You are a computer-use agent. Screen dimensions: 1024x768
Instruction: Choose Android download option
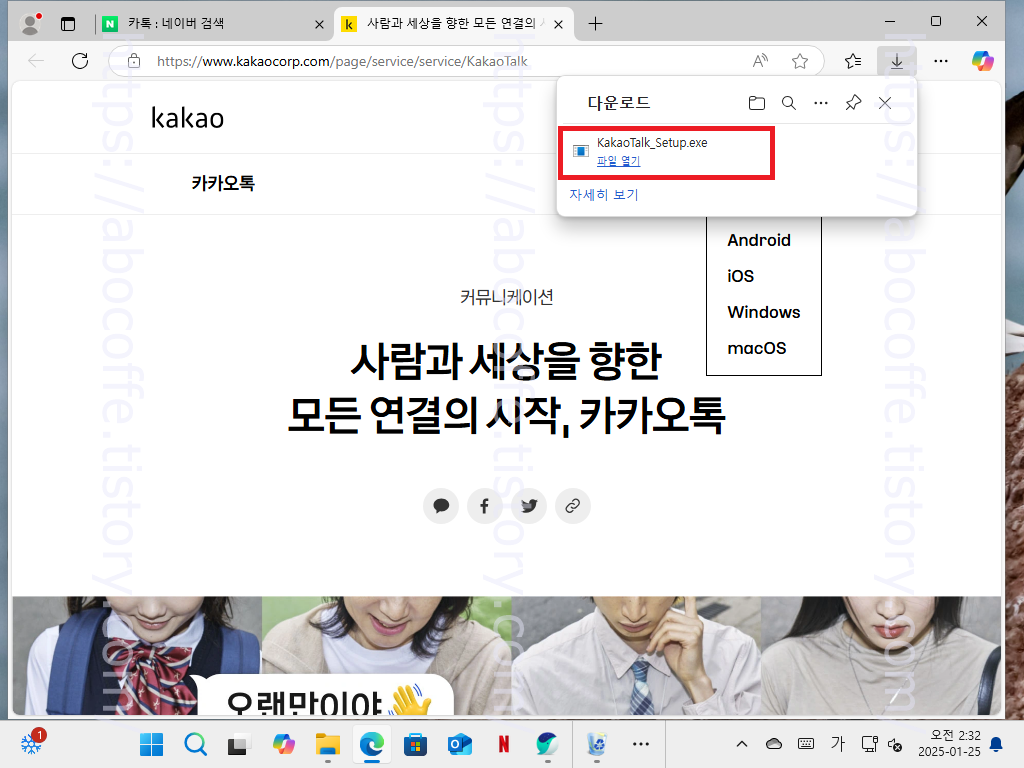click(759, 240)
